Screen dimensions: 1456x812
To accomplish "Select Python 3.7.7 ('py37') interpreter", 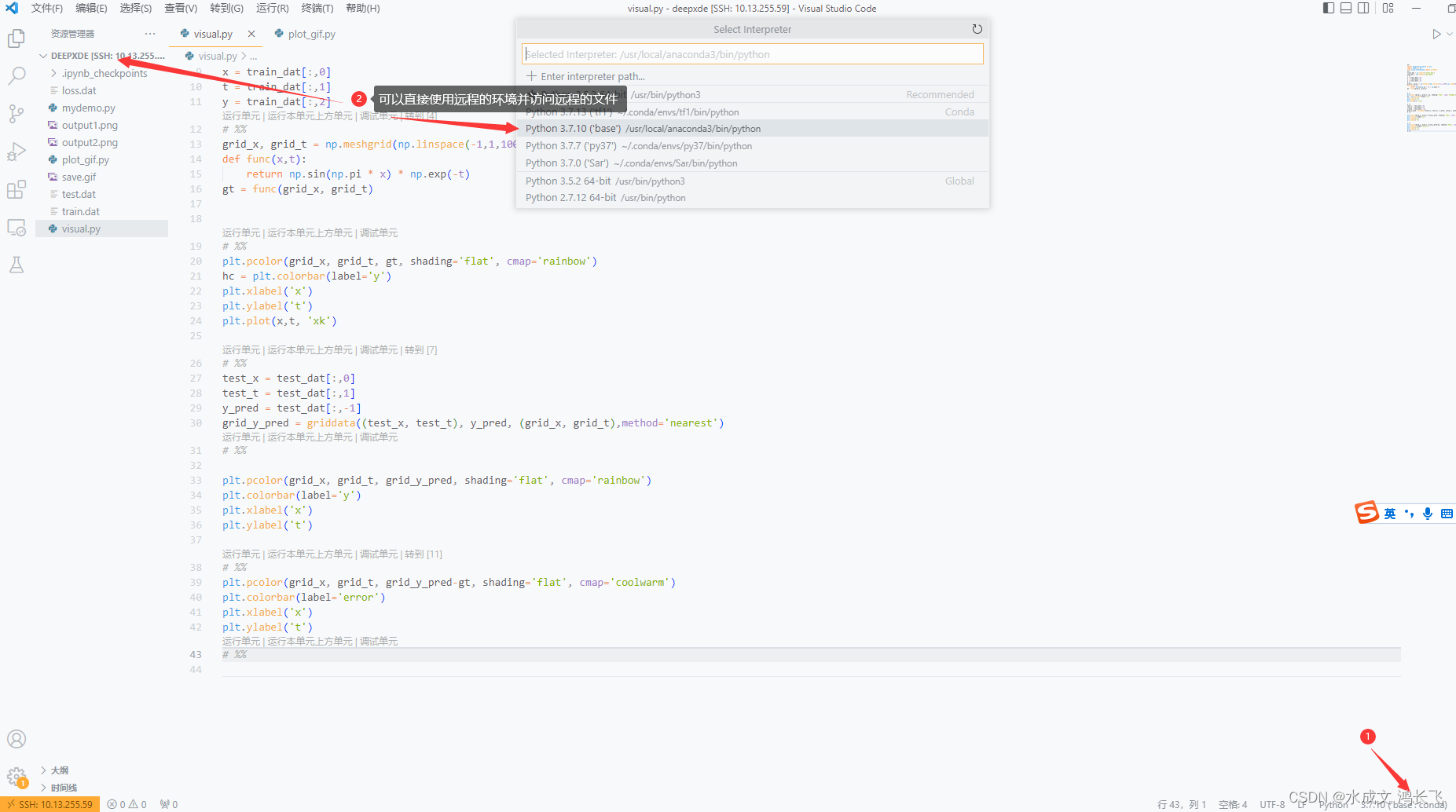I will click(752, 145).
